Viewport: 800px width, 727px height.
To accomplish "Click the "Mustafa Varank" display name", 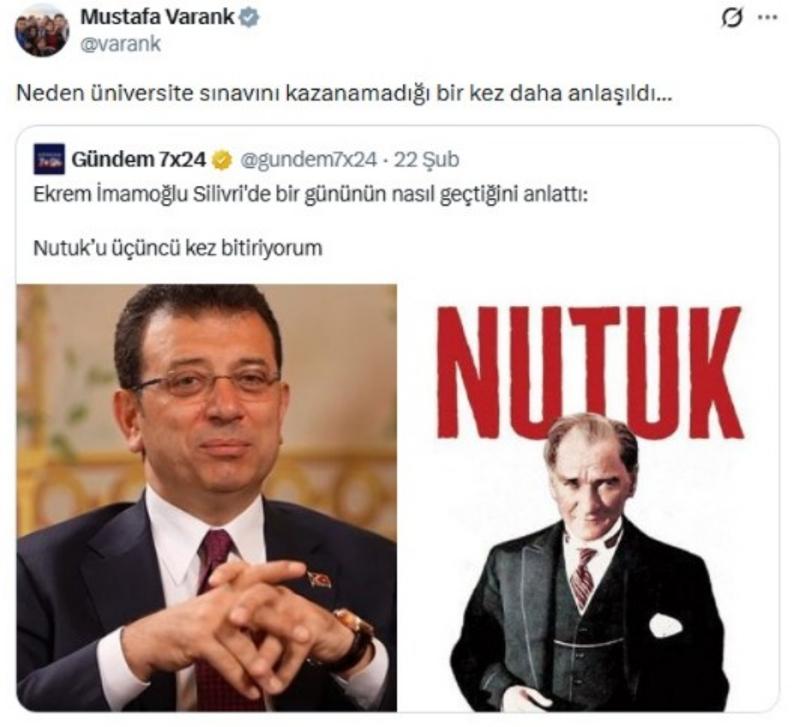I will coord(158,17).
